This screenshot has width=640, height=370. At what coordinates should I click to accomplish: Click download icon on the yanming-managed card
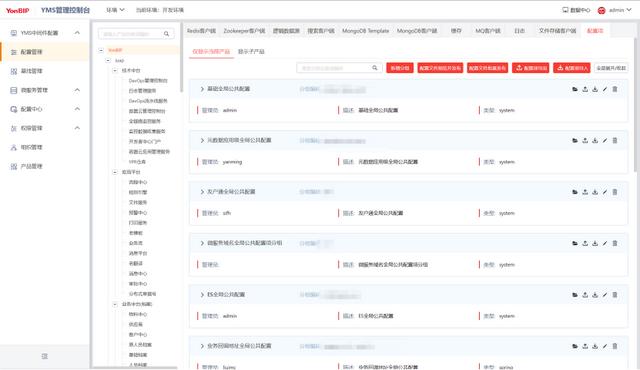click(595, 140)
